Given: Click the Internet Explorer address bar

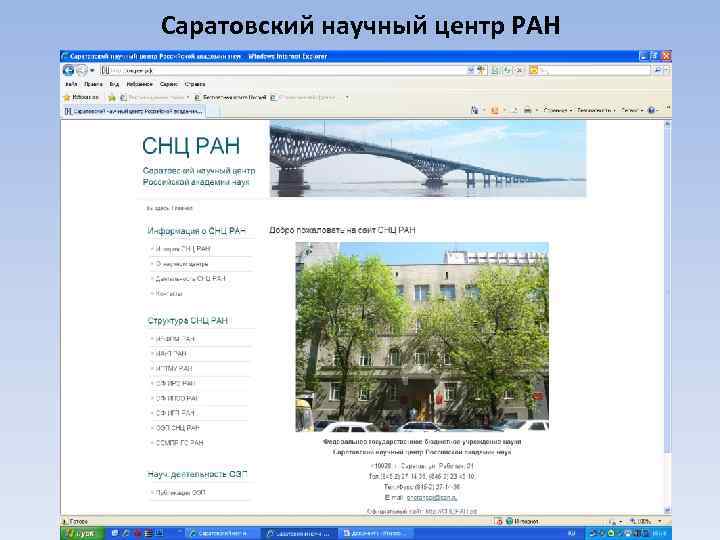Looking at the screenshot, I should click(287, 70).
